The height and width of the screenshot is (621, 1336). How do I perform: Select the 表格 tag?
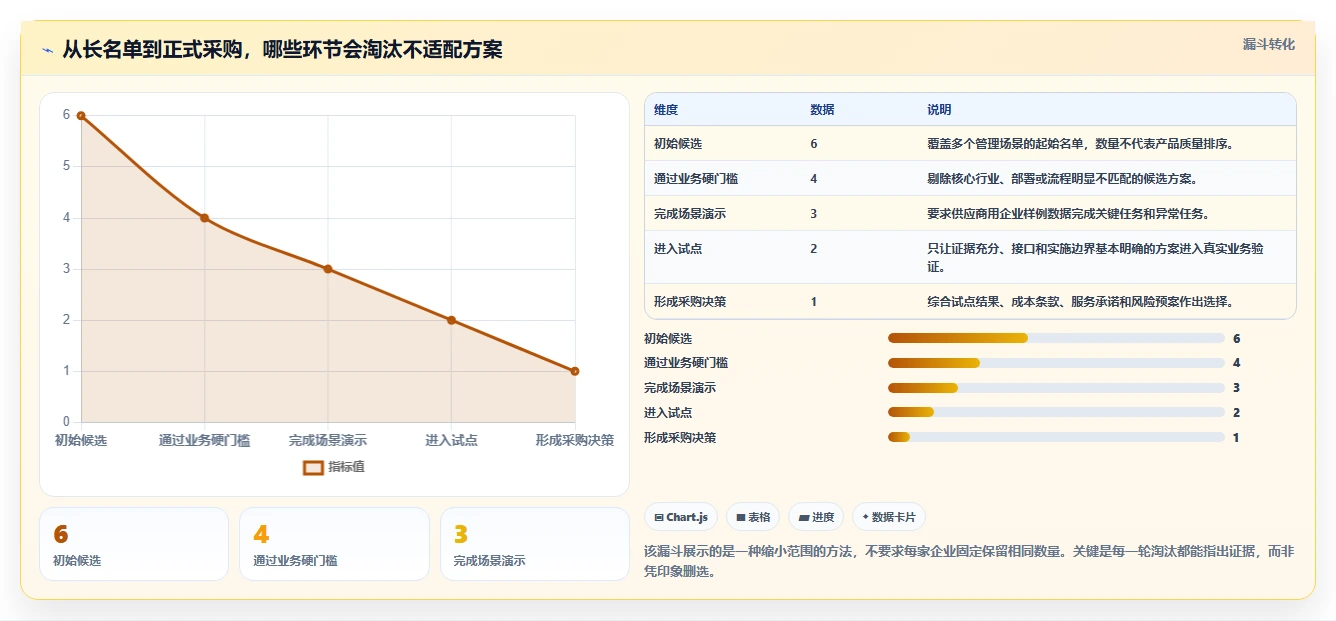click(753, 517)
